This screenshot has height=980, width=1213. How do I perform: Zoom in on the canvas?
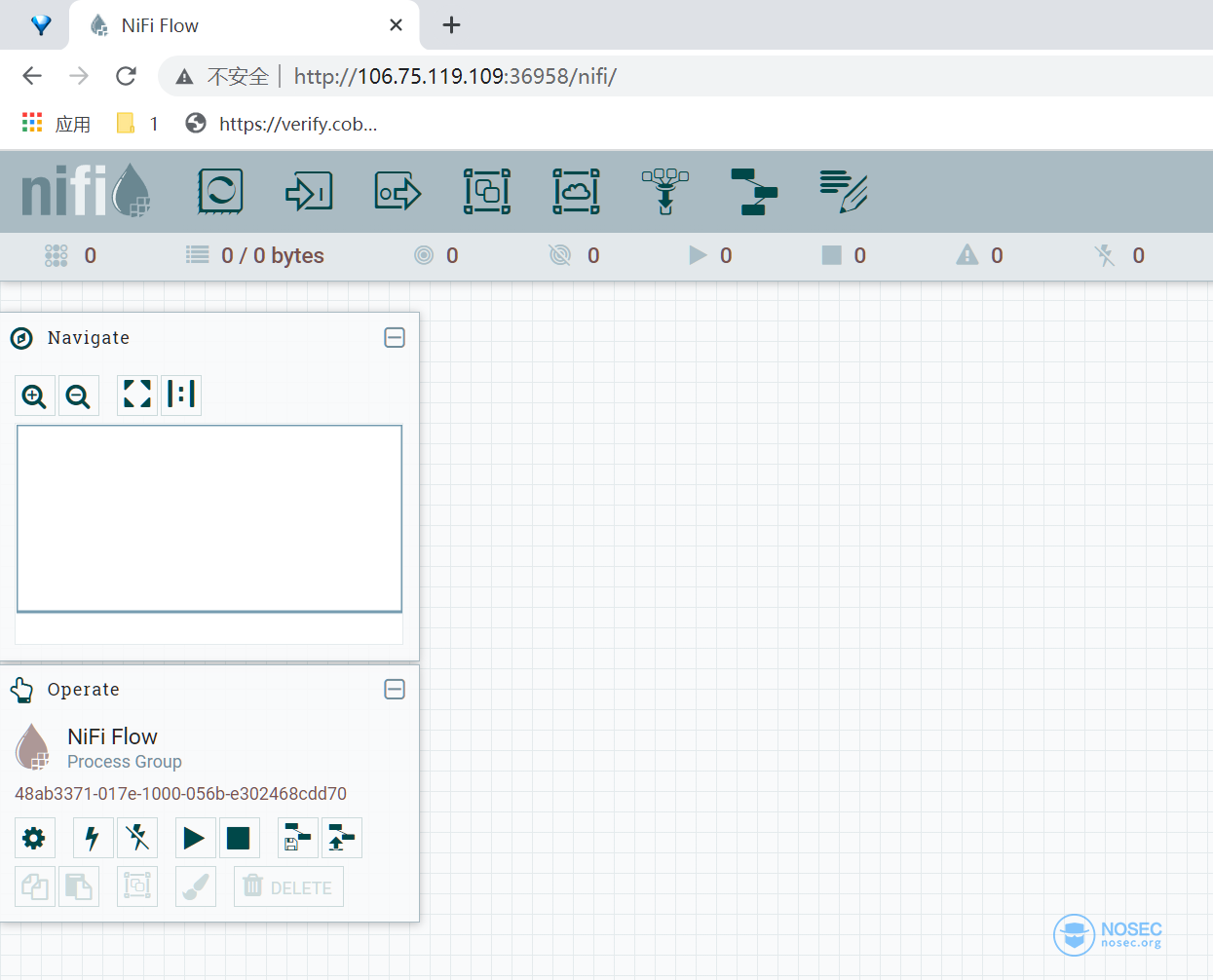tap(35, 396)
